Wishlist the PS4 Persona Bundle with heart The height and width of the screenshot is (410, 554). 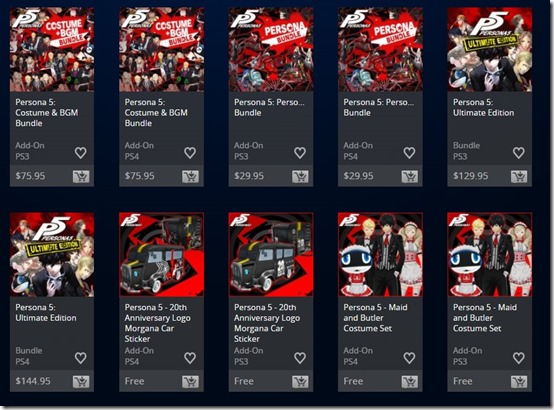[409, 153]
